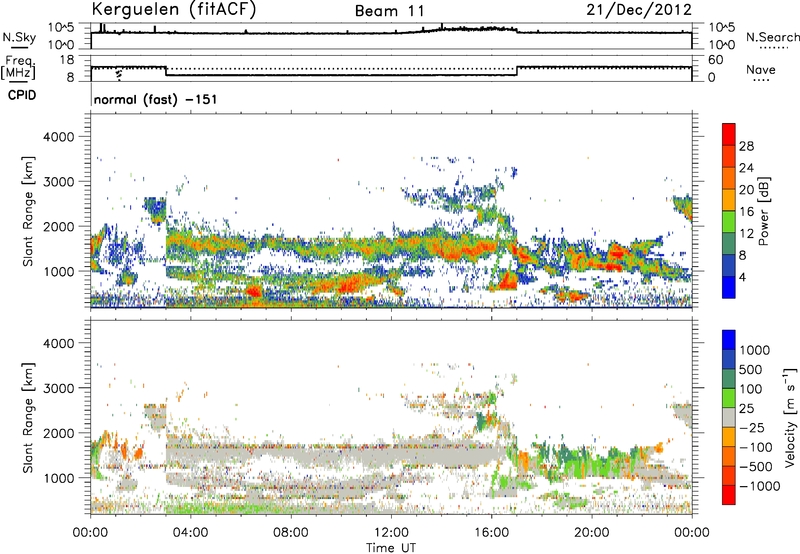Viewport: 800px width, 554px height.
Task: Click the "00:00" label starting the time axis
Action: pyautogui.click(x=90, y=533)
